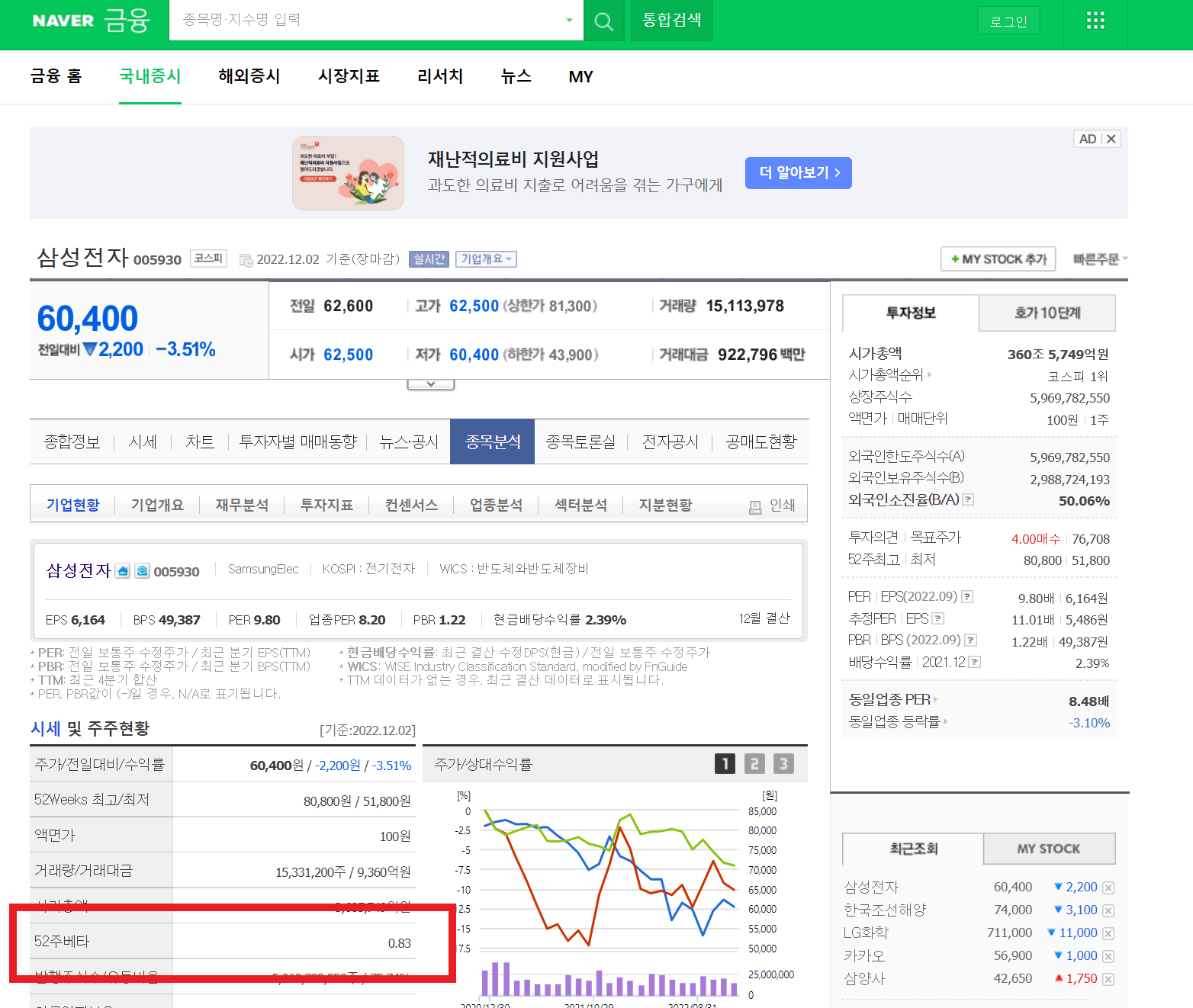Open the 투자자별 매매동향 tab

(x=298, y=442)
